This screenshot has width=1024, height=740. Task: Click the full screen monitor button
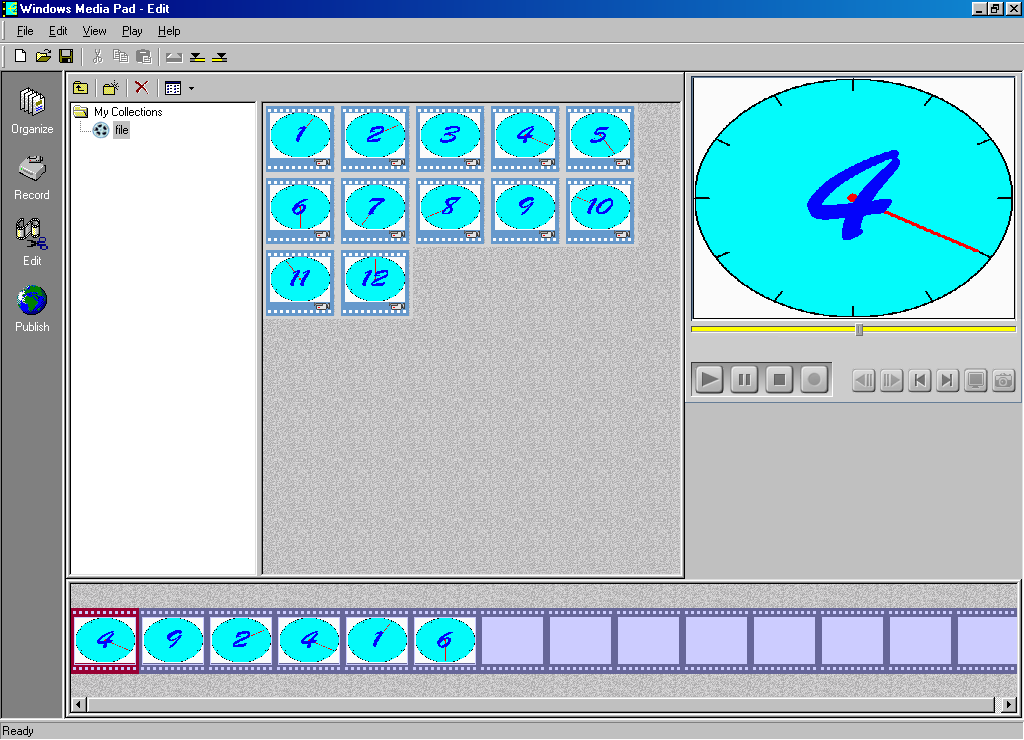[x=976, y=380]
